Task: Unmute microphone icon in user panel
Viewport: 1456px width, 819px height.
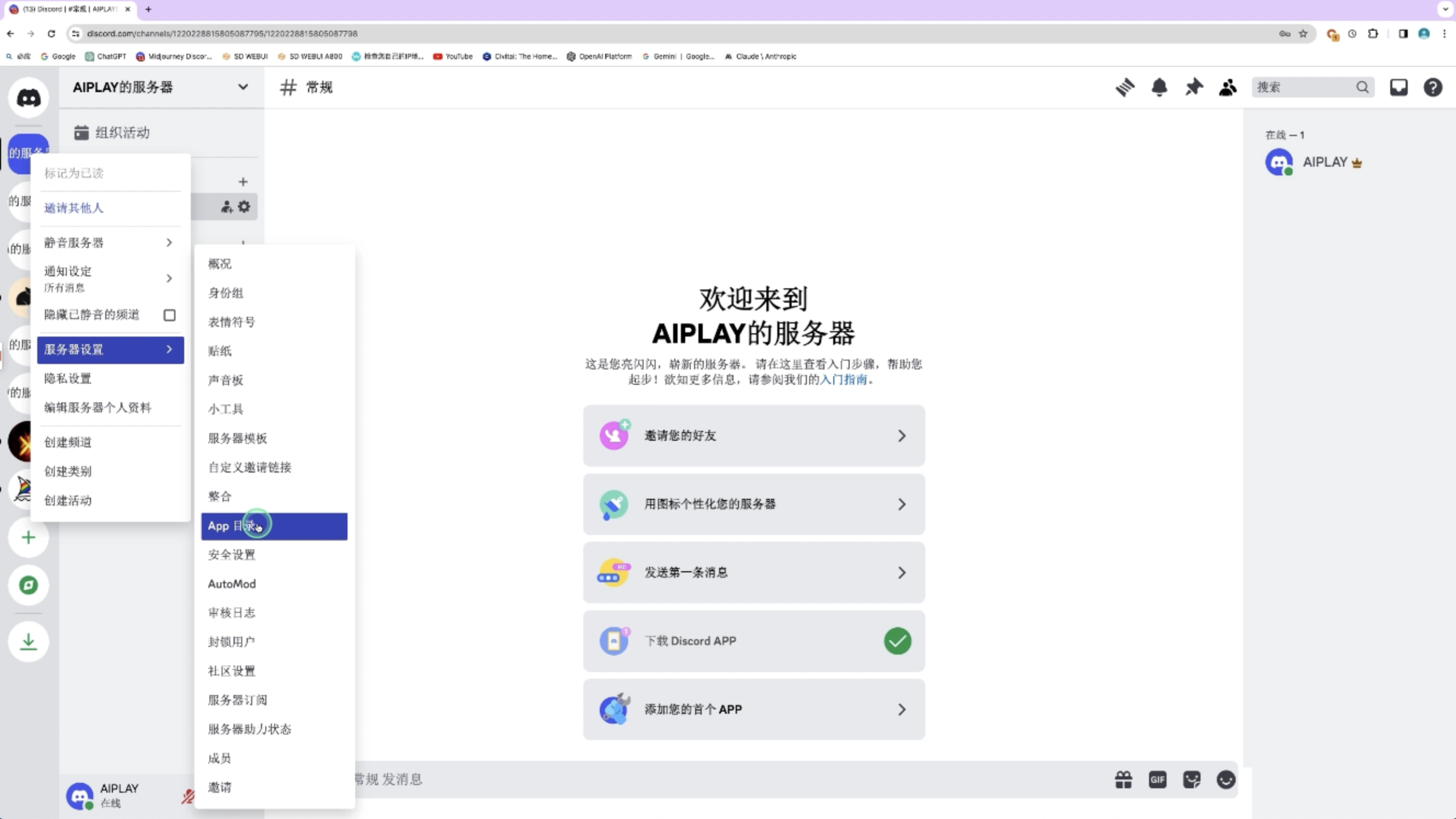Action: (187, 797)
